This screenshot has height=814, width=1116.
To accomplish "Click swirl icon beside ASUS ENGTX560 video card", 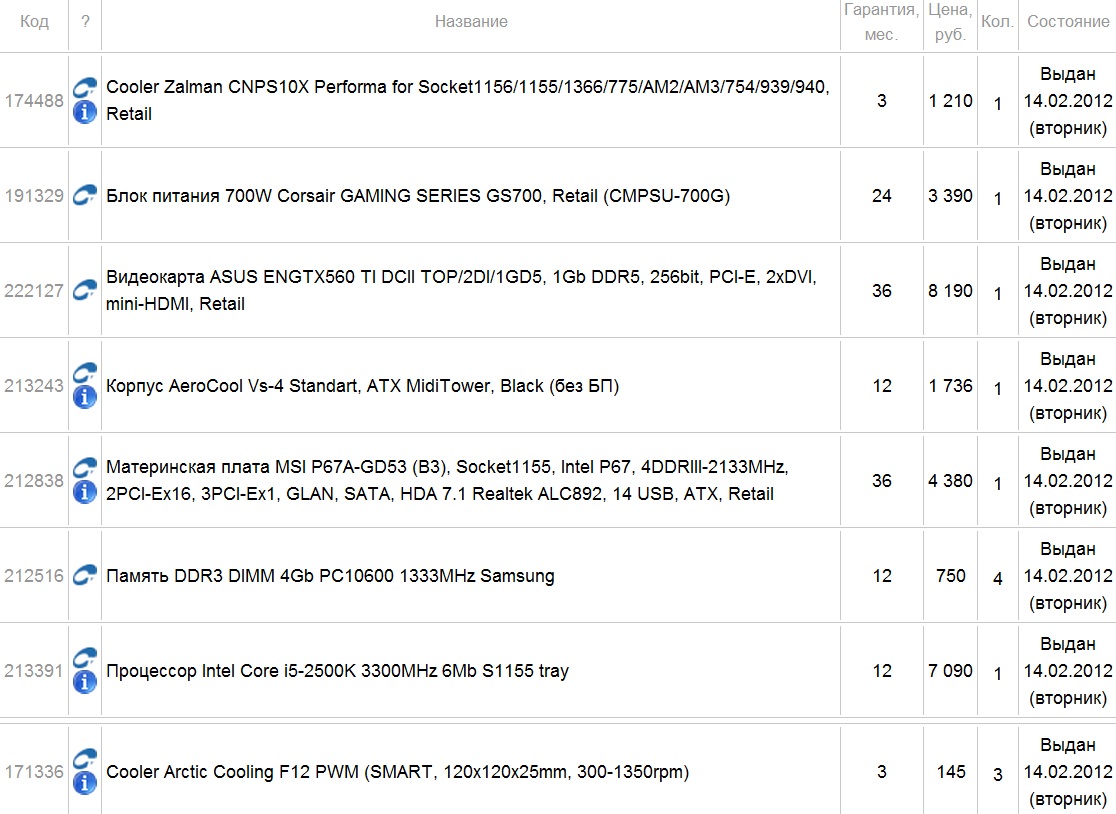I will [x=85, y=291].
